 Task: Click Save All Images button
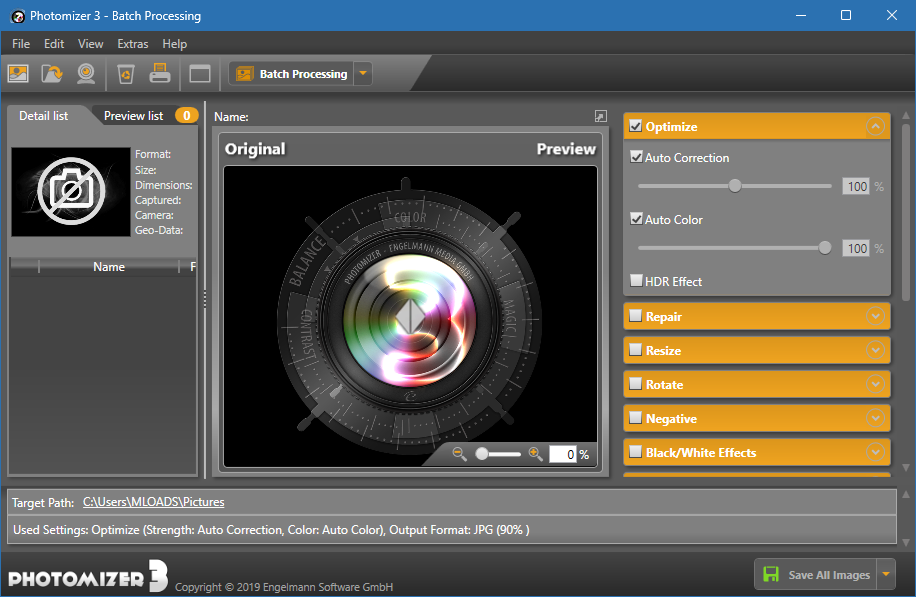(816, 575)
